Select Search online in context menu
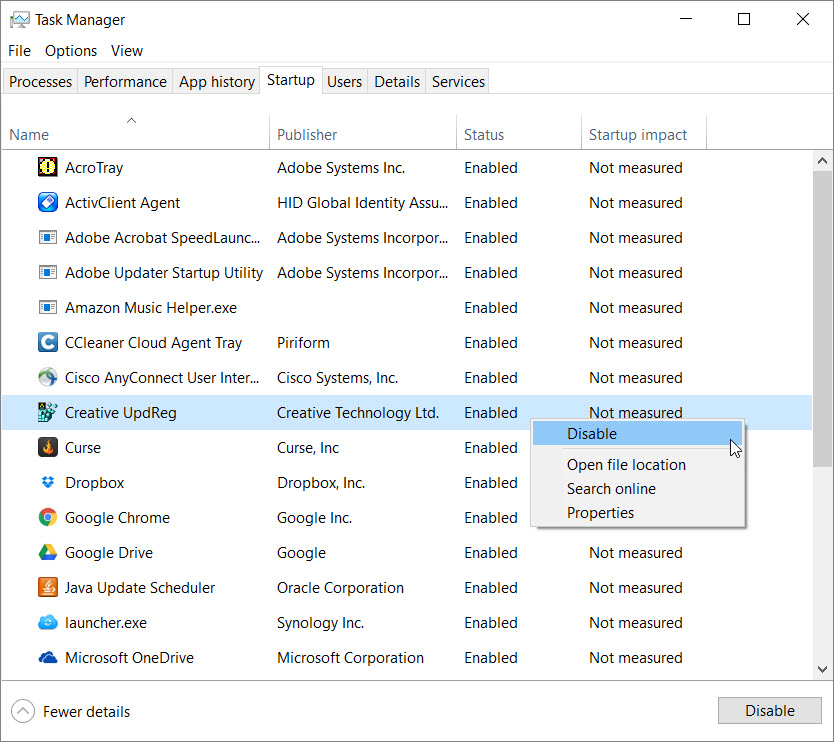 point(637,488)
